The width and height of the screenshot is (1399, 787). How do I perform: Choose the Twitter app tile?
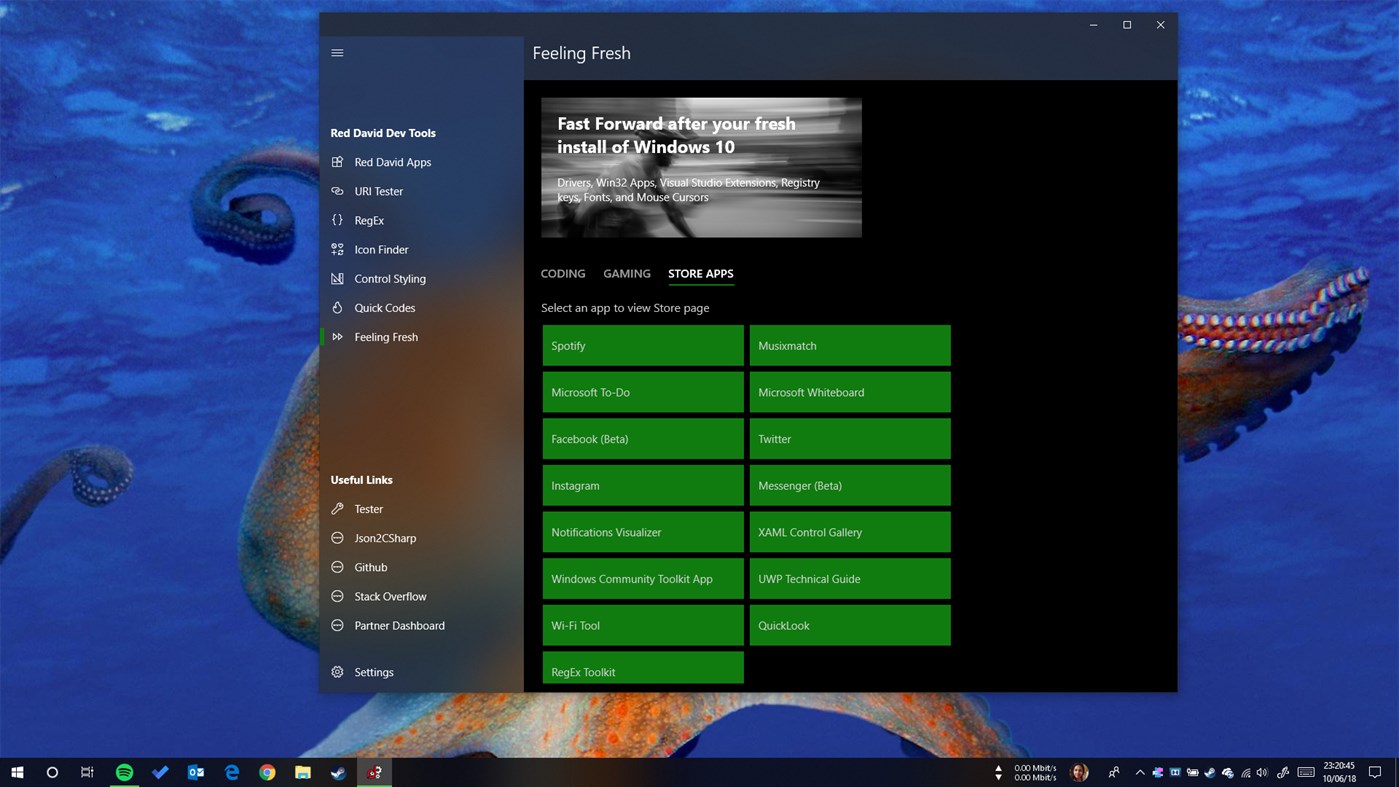[x=850, y=439]
